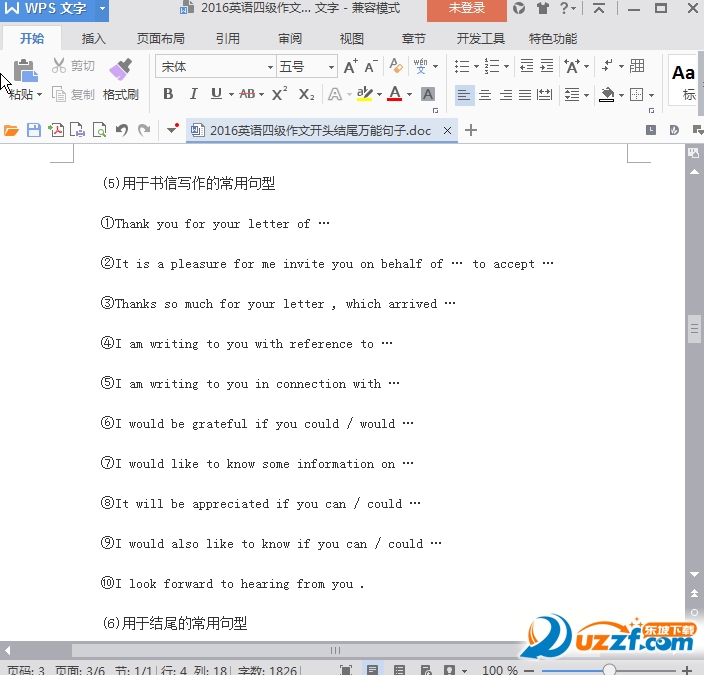
Task: Collapse the ribbon with the up-arrow icon
Action: click(598, 8)
